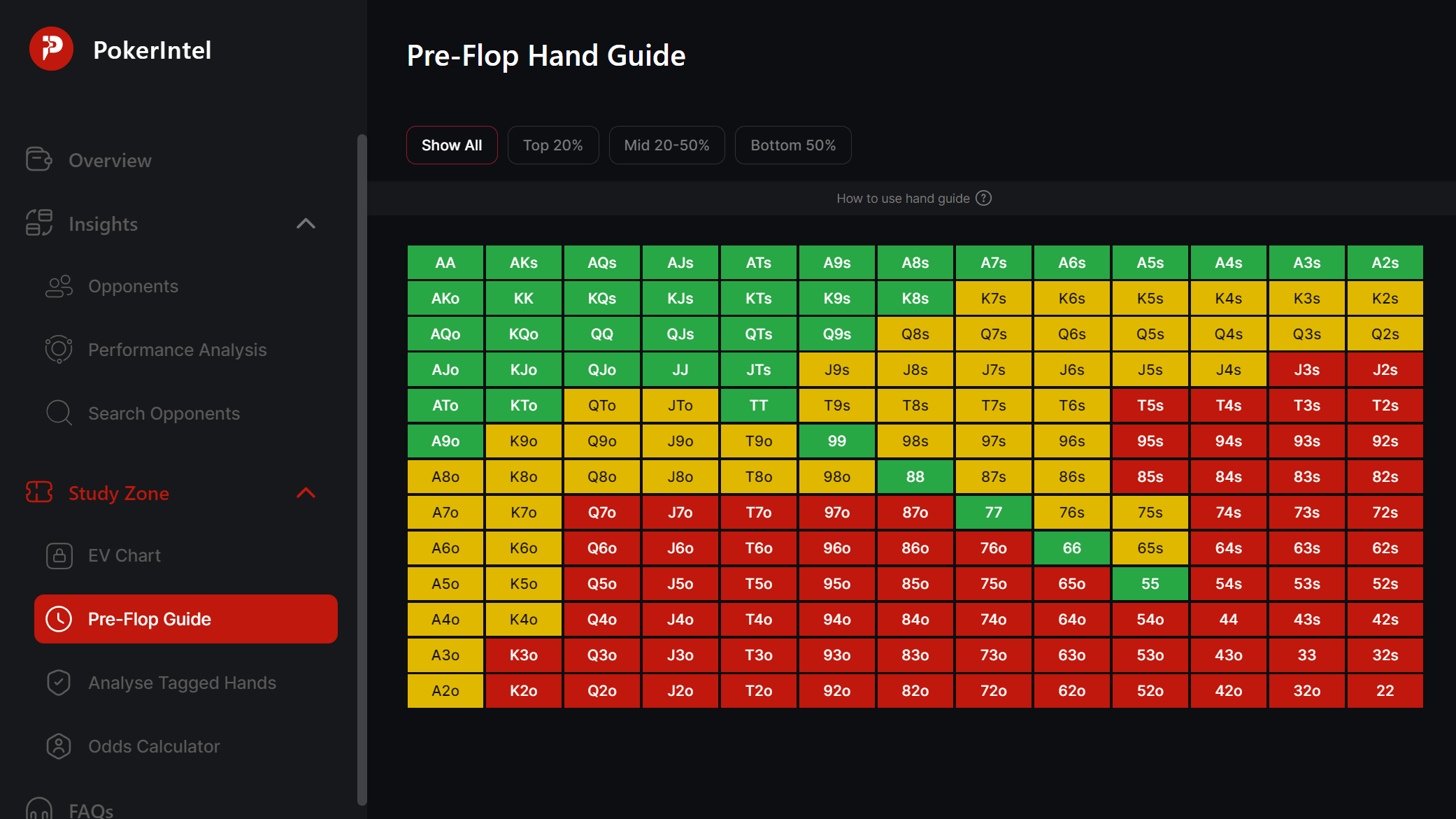1456x819 pixels.
Task: Collapse the Study Zone chevron
Action: click(306, 493)
